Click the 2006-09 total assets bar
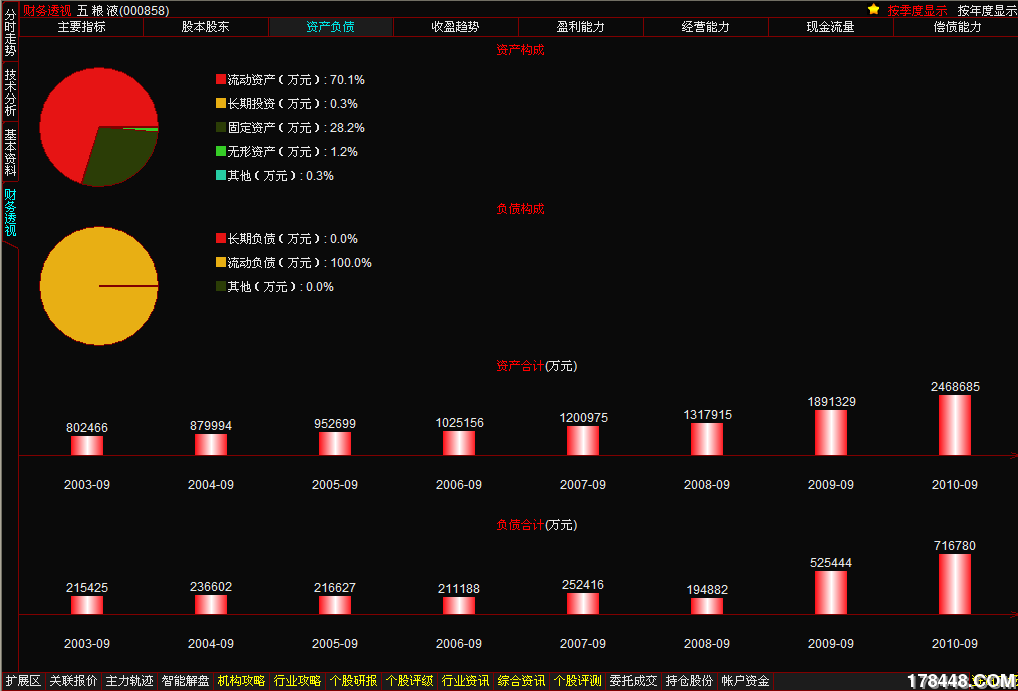Image resolution: width=1018 pixels, height=691 pixels. [x=459, y=443]
